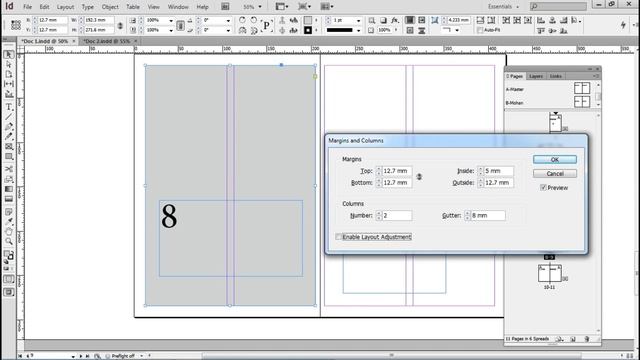Select the Type tool
This screenshot has height=360, width=640.
tap(9, 107)
